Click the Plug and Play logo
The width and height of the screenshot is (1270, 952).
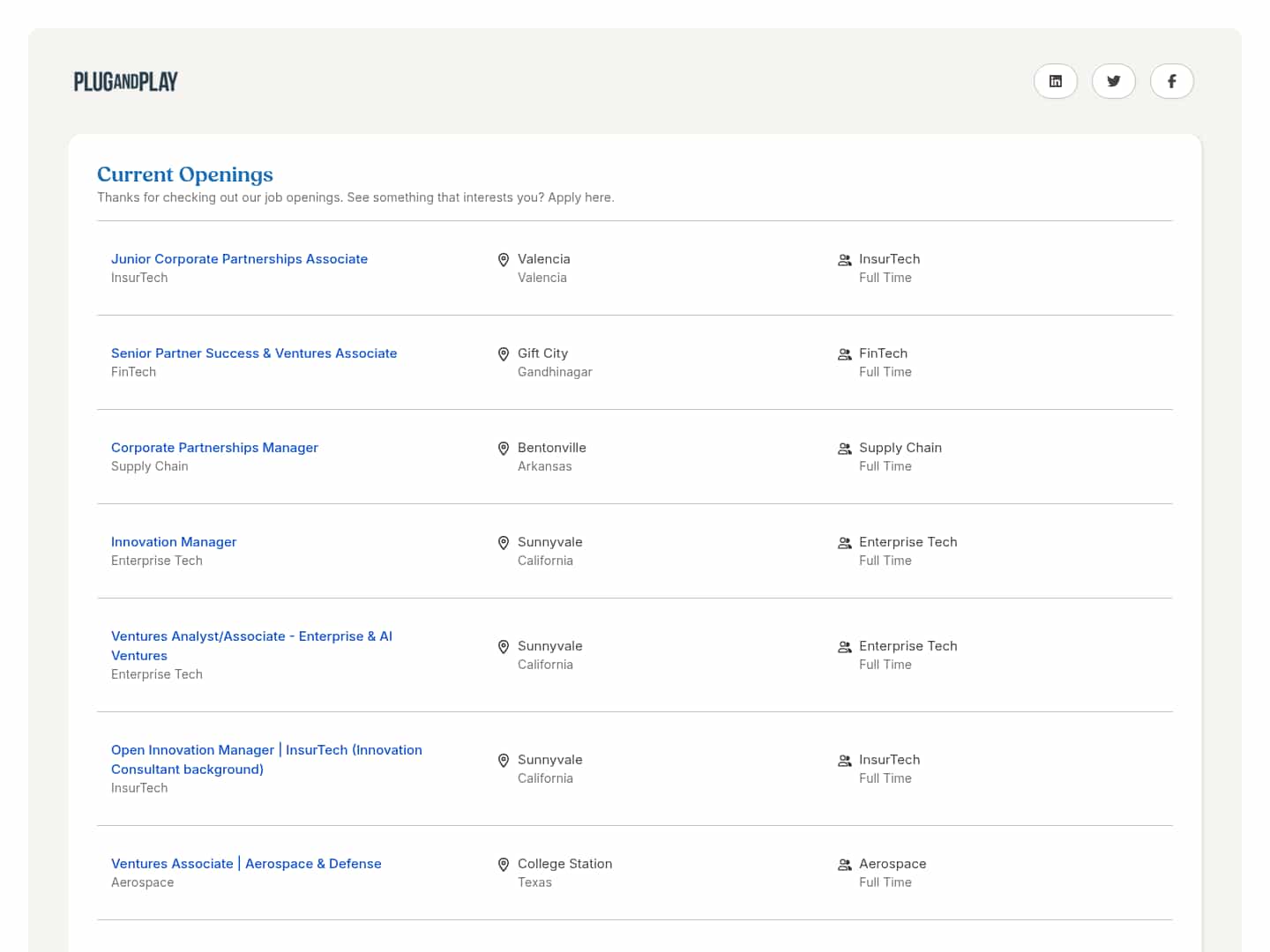(x=126, y=82)
